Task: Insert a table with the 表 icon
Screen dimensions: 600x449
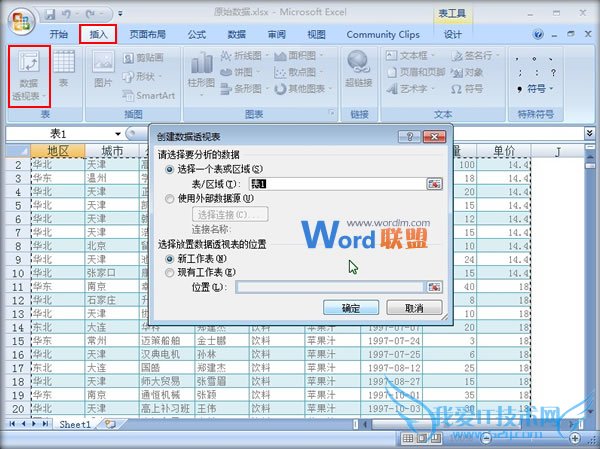Action: (64, 70)
